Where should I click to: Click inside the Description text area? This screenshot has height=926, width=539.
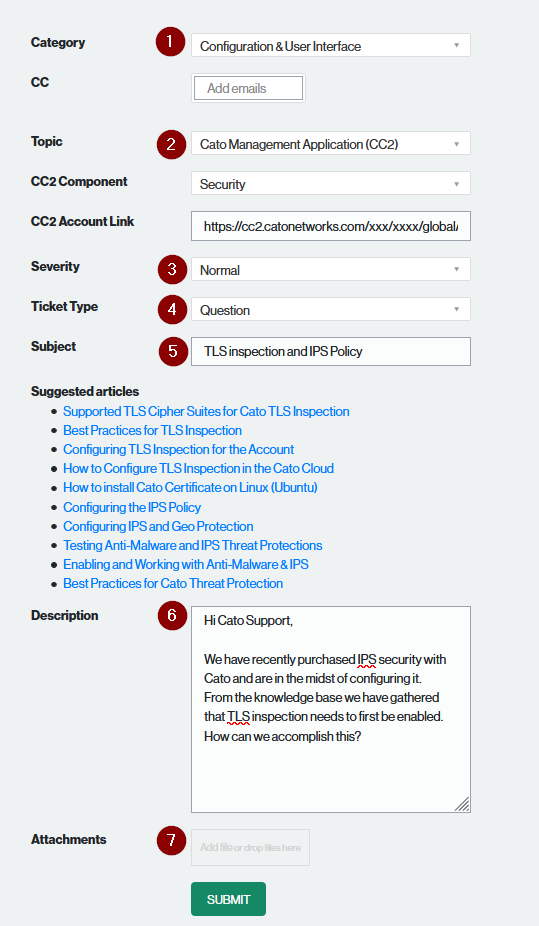[331, 709]
